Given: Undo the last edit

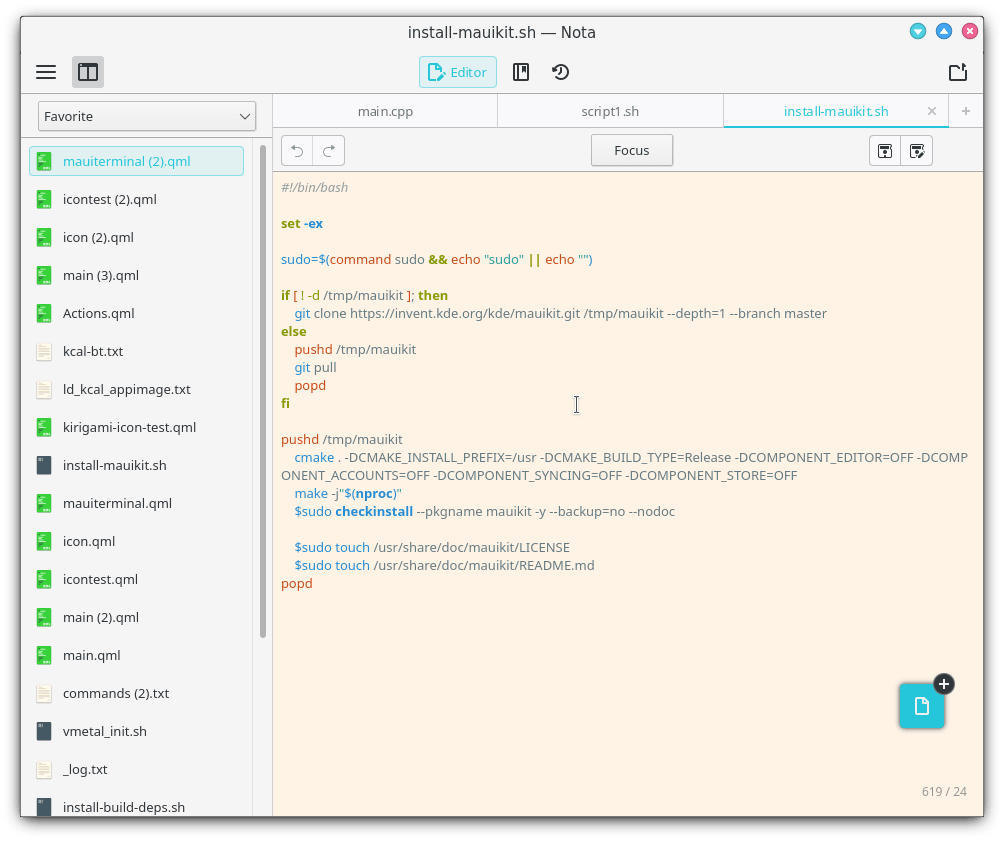Looking at the screenshot, I should point(297,151).
